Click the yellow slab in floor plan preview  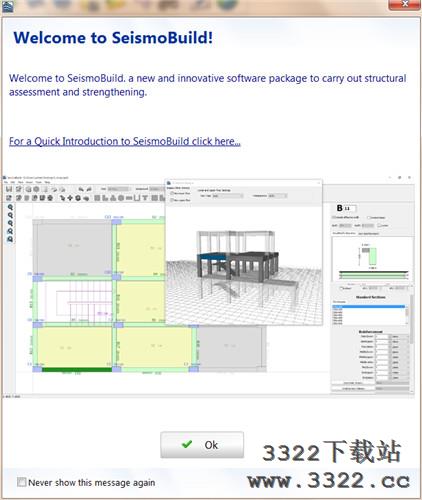(140, 248)
